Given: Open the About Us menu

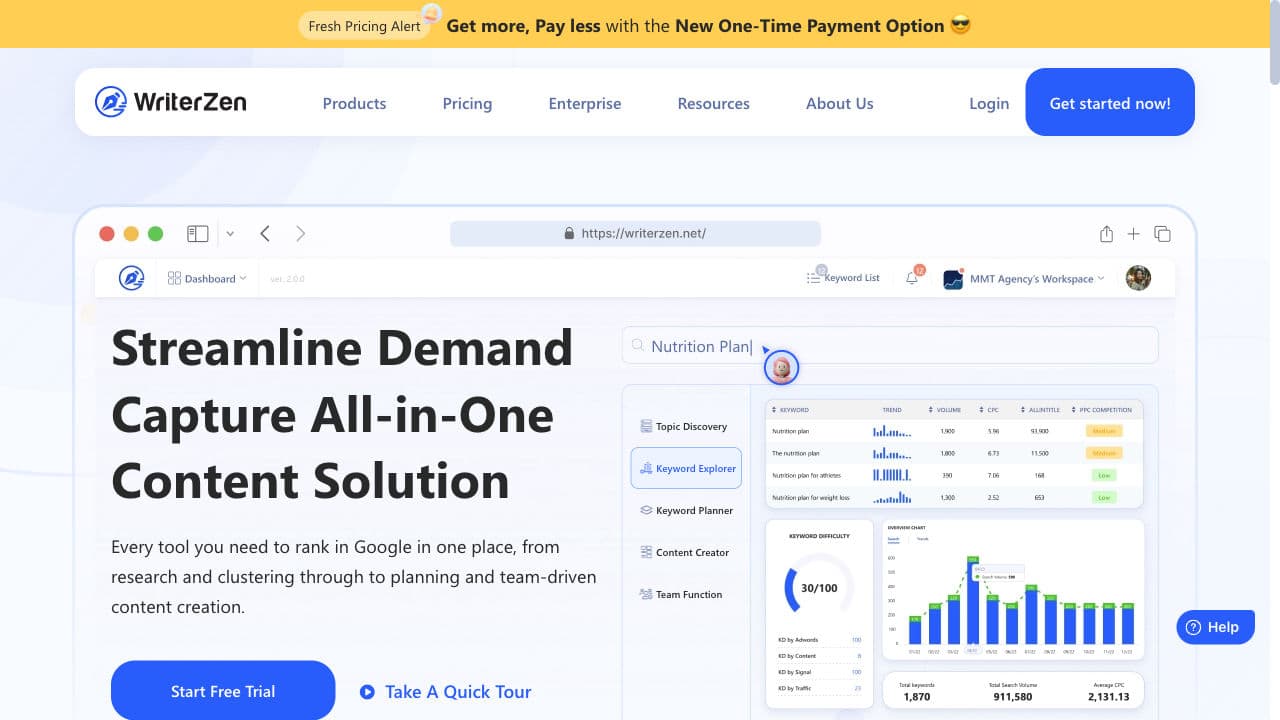Looking at the screenshot, I should [x=840, y=103].
